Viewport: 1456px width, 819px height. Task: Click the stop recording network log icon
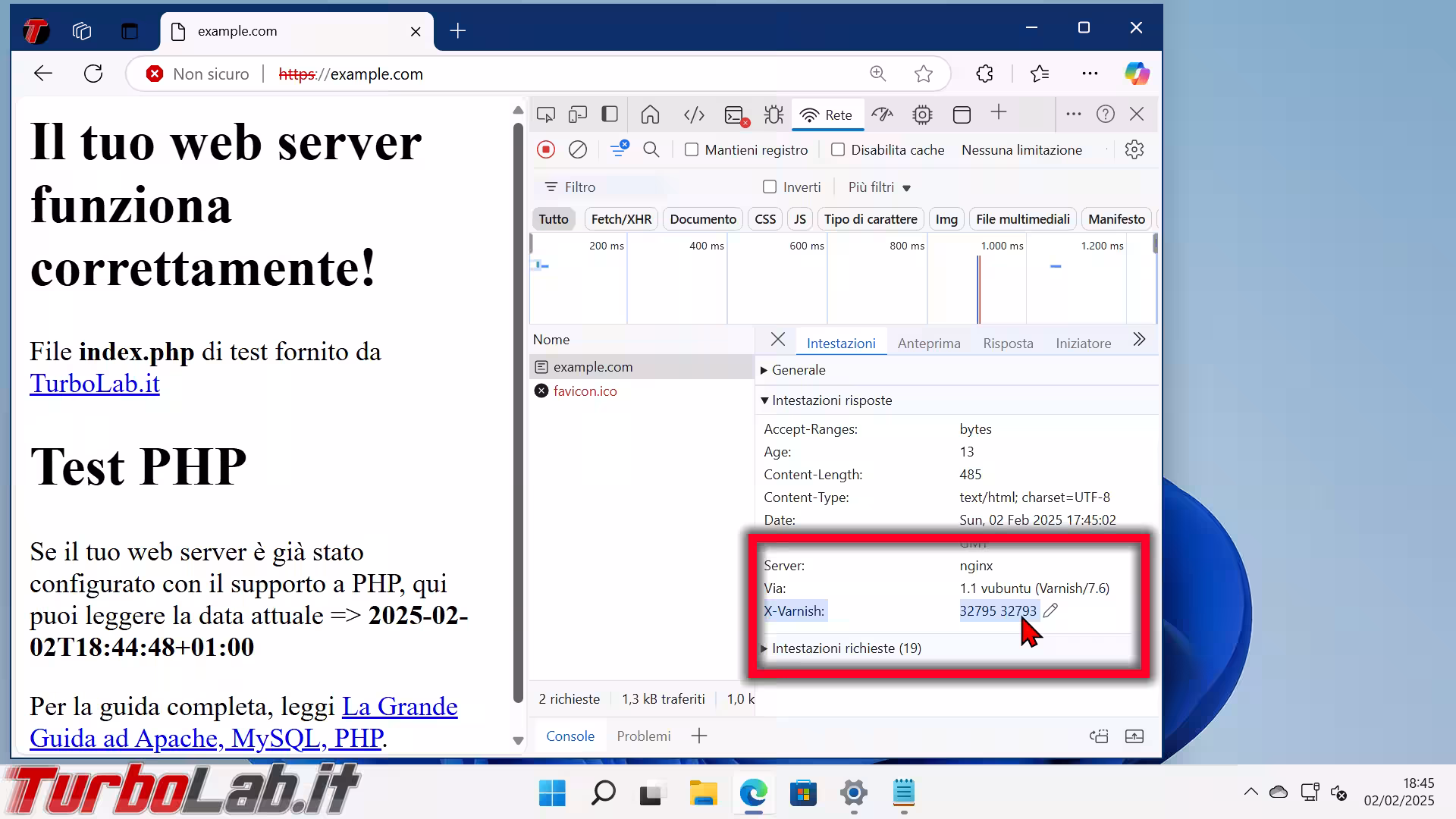pyautogui.click(x=546, y=149)
